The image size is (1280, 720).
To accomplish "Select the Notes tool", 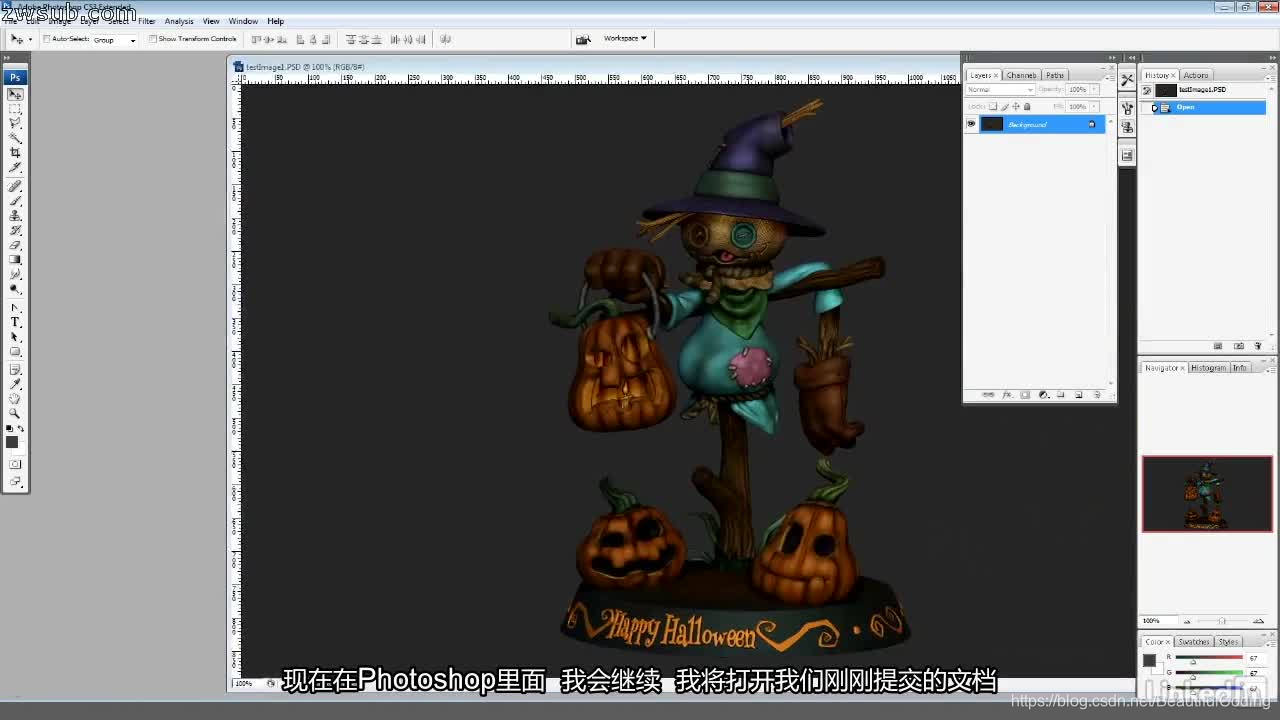I will pyautogui.click(x=15, y=370).
